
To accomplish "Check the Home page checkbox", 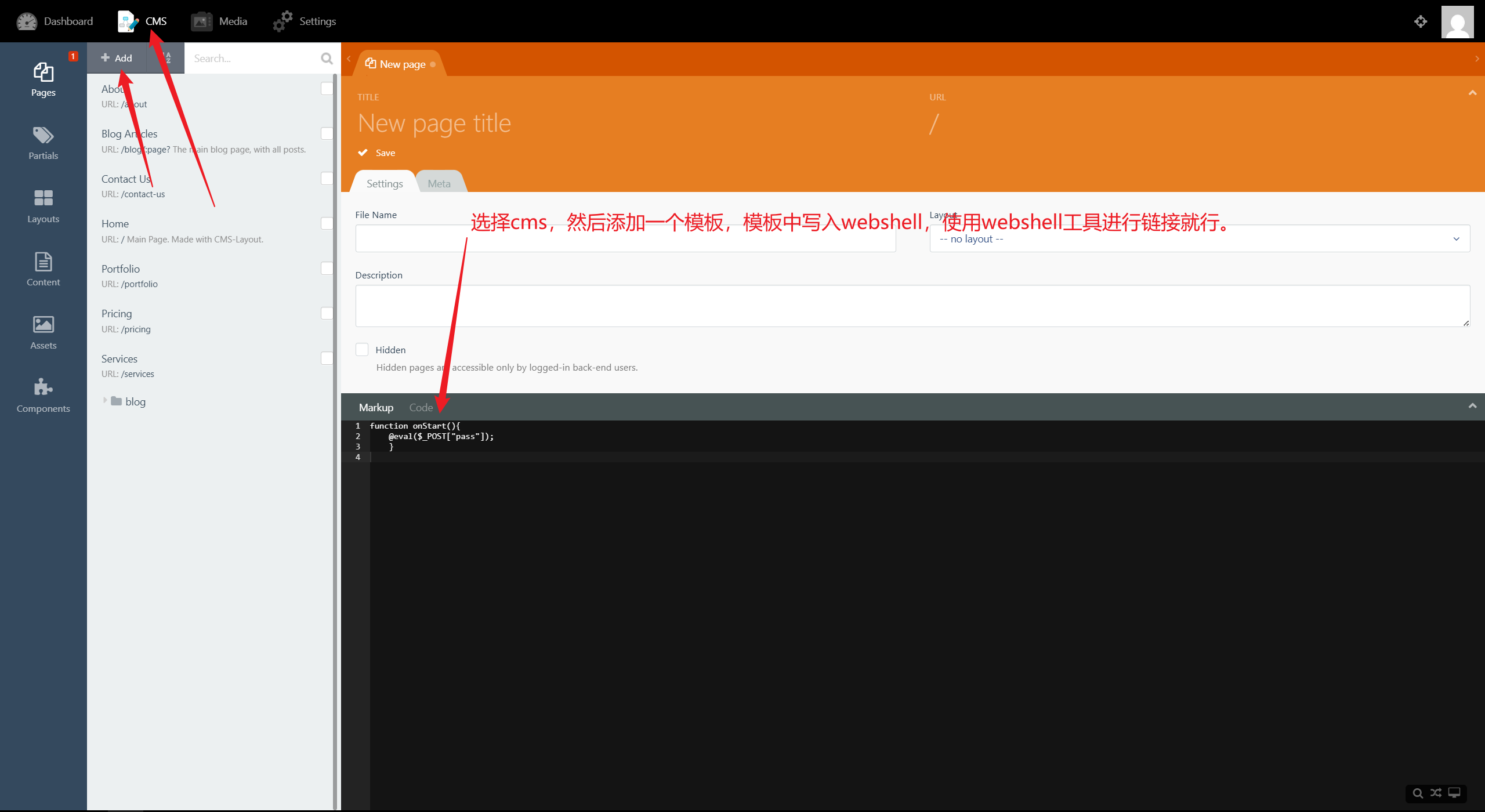I will [x=327, y=223].
